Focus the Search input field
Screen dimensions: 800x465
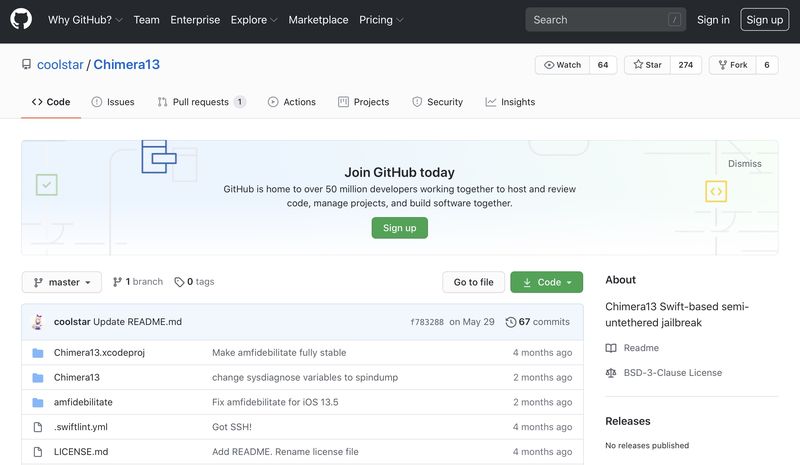coord(606,20)
